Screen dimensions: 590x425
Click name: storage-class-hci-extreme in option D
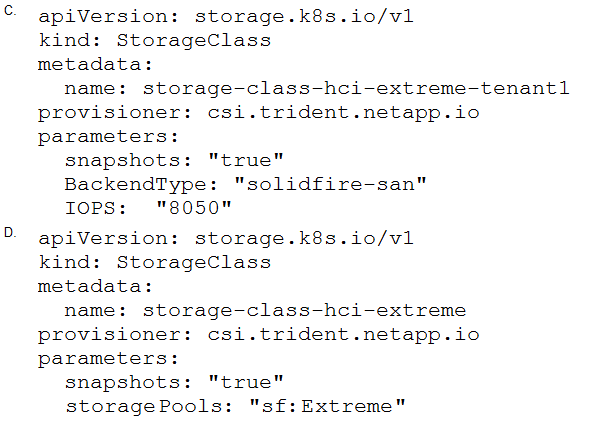[265, 311]
